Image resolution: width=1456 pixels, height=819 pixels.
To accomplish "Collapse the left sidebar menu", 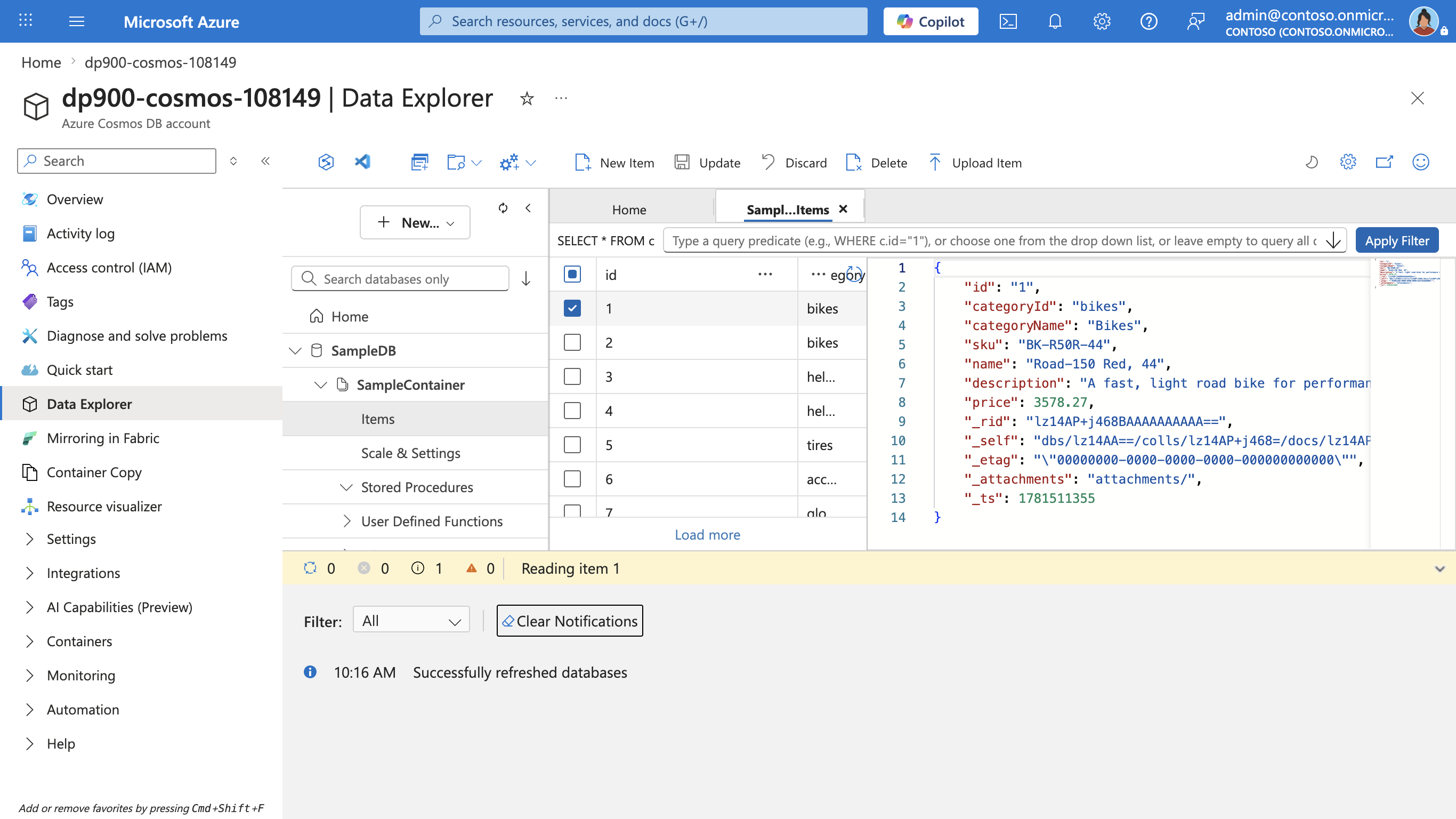I will tap(265, 161).
